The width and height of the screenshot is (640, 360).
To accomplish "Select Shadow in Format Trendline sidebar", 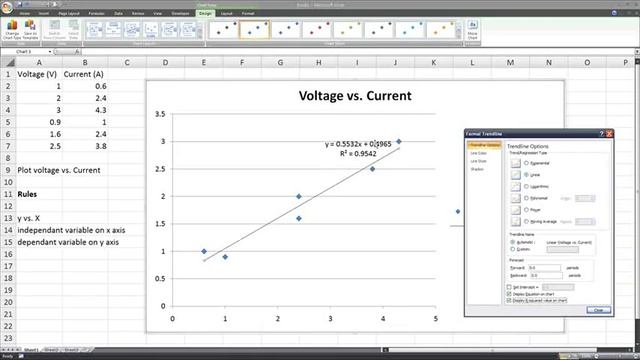I will pos(477,169).
